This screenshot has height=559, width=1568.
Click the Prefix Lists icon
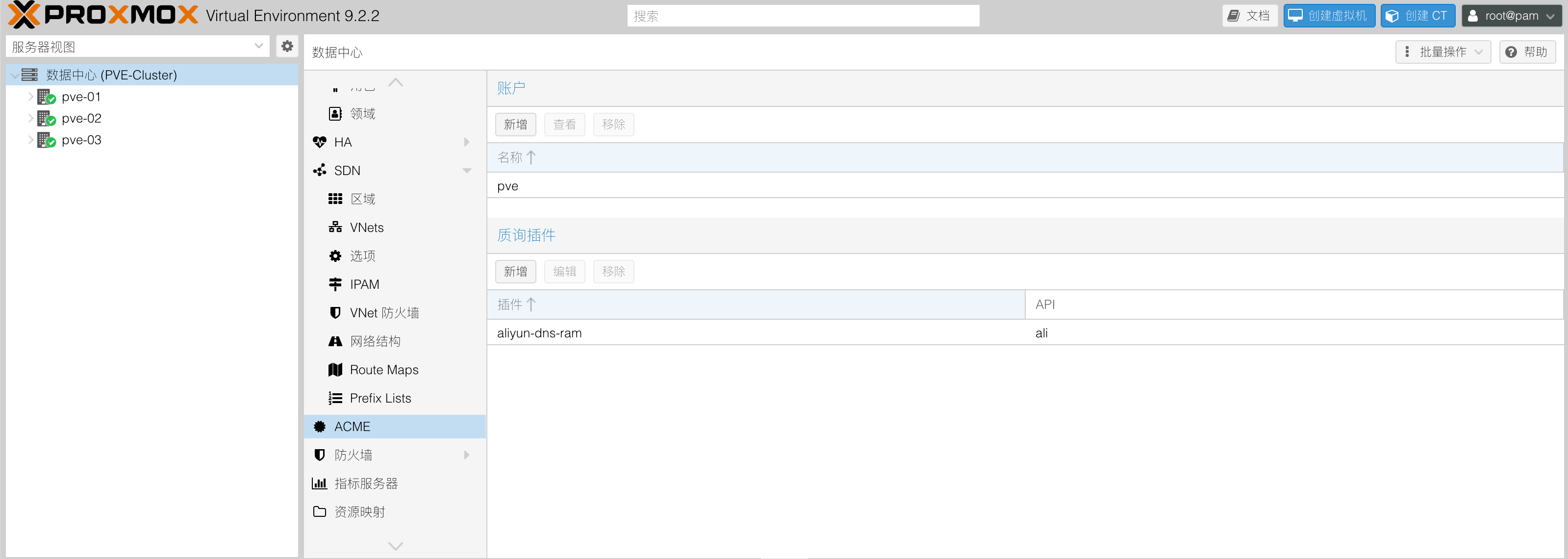335,398
